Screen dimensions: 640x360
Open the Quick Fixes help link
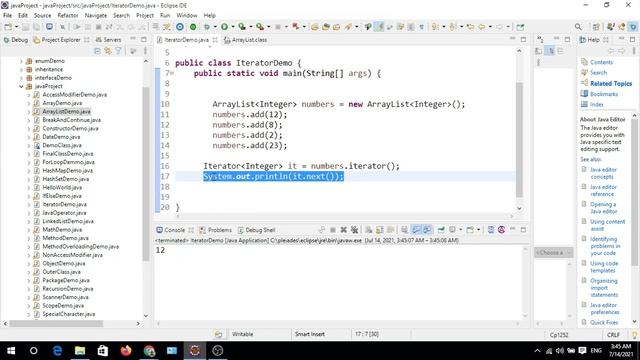[604, 322]
